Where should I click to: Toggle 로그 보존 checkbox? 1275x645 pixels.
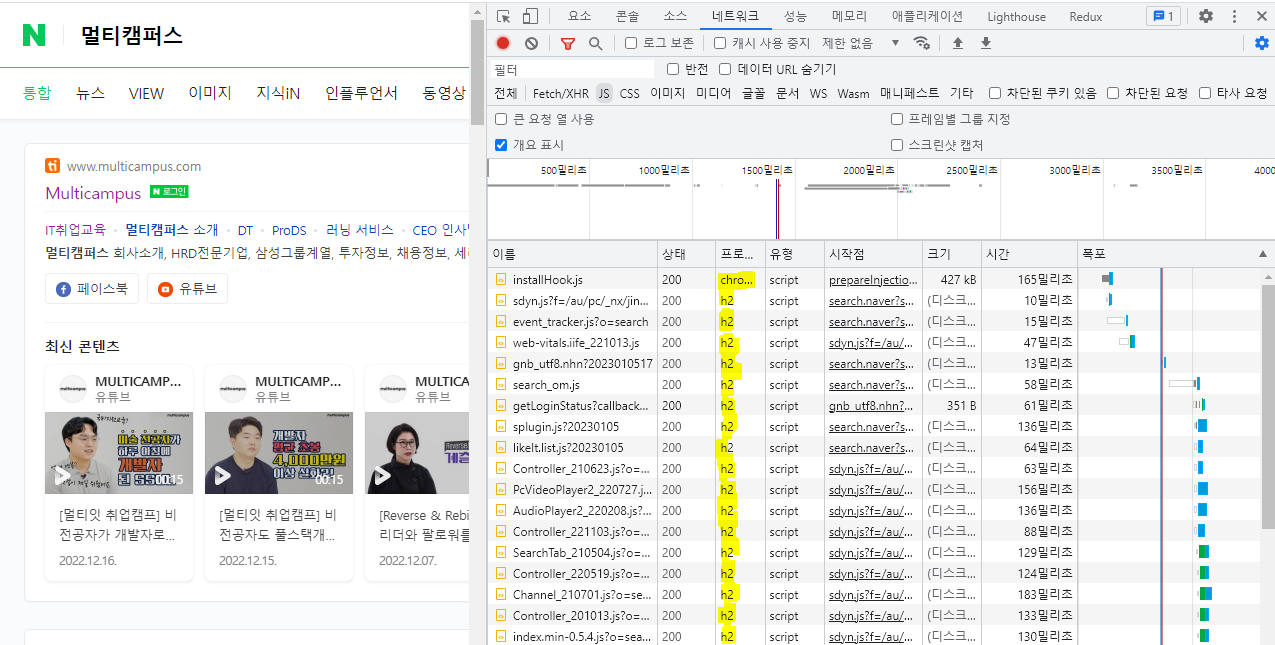pos(631,43)
